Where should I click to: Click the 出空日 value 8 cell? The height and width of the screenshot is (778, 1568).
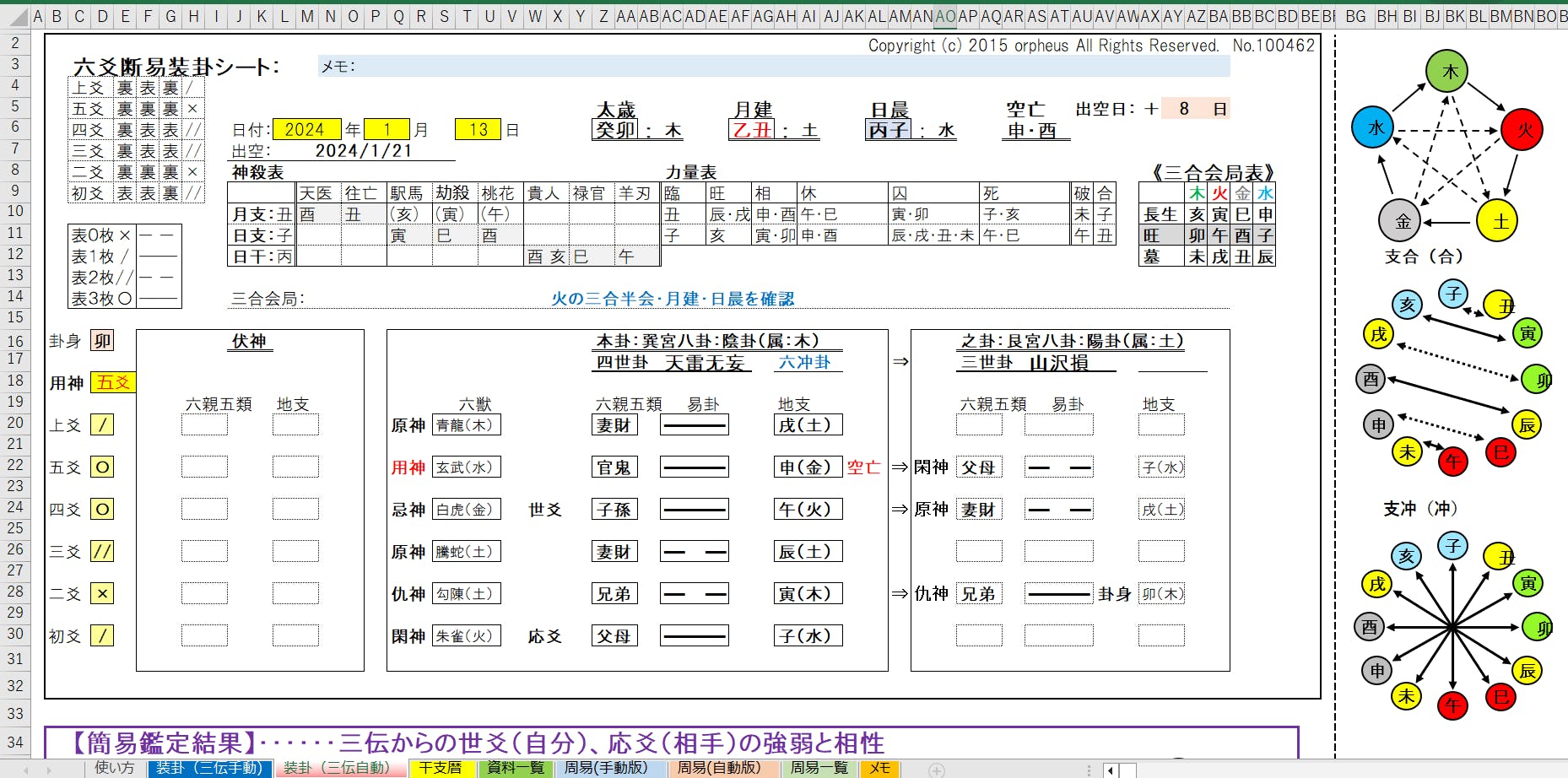[x=1184, y=108]
